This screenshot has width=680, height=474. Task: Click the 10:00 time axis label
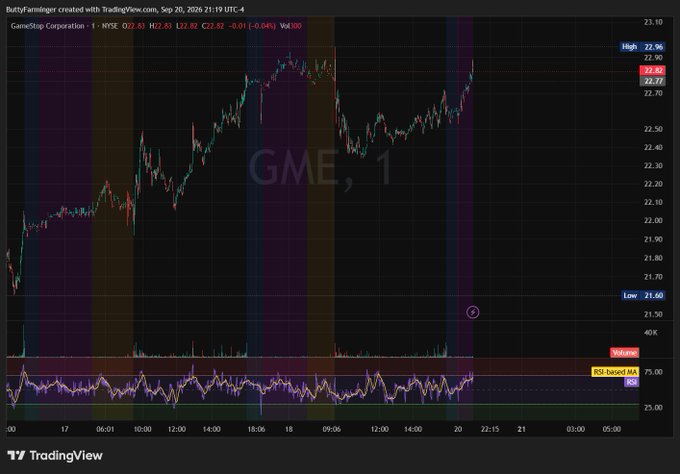click(x=142, y=429)
